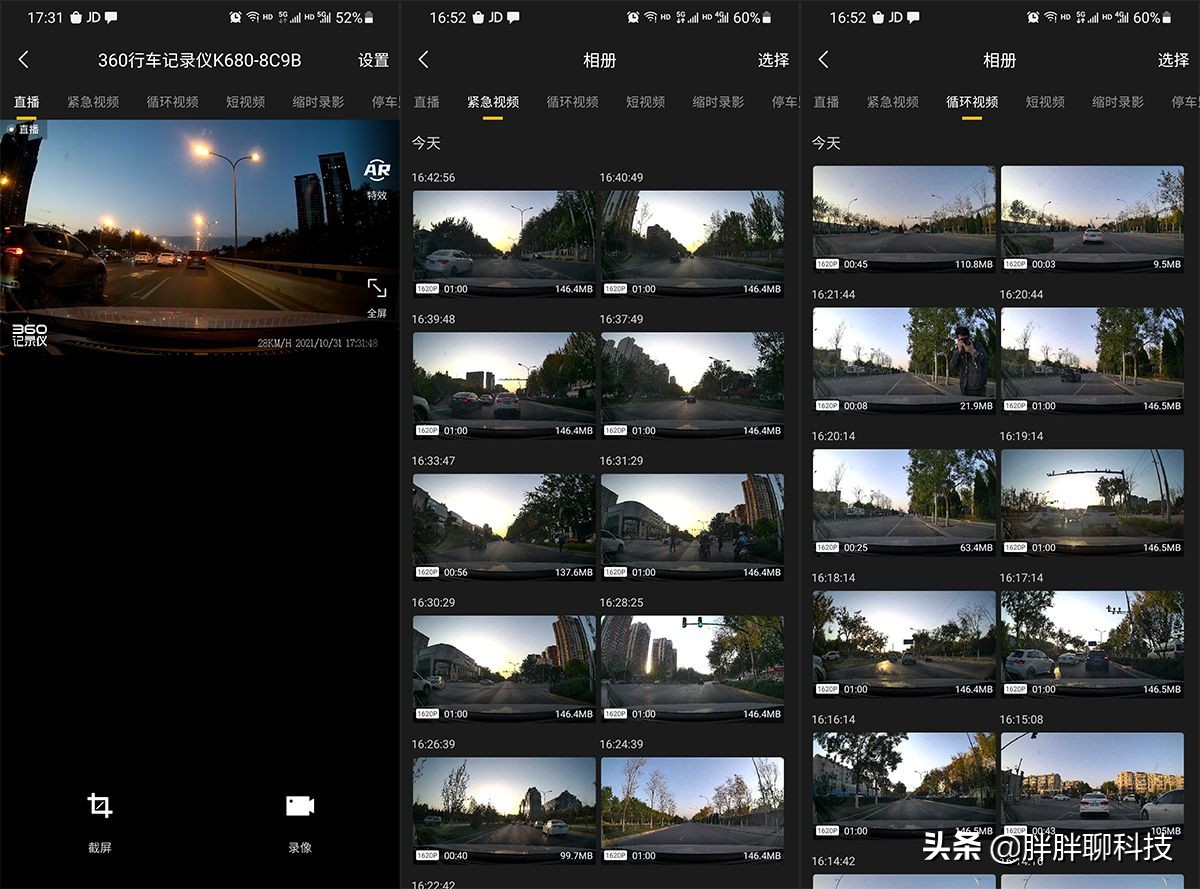Tap the 相册 title of the 紧急视频 screen
The image size is (1200, 889).
pos(599,60)
